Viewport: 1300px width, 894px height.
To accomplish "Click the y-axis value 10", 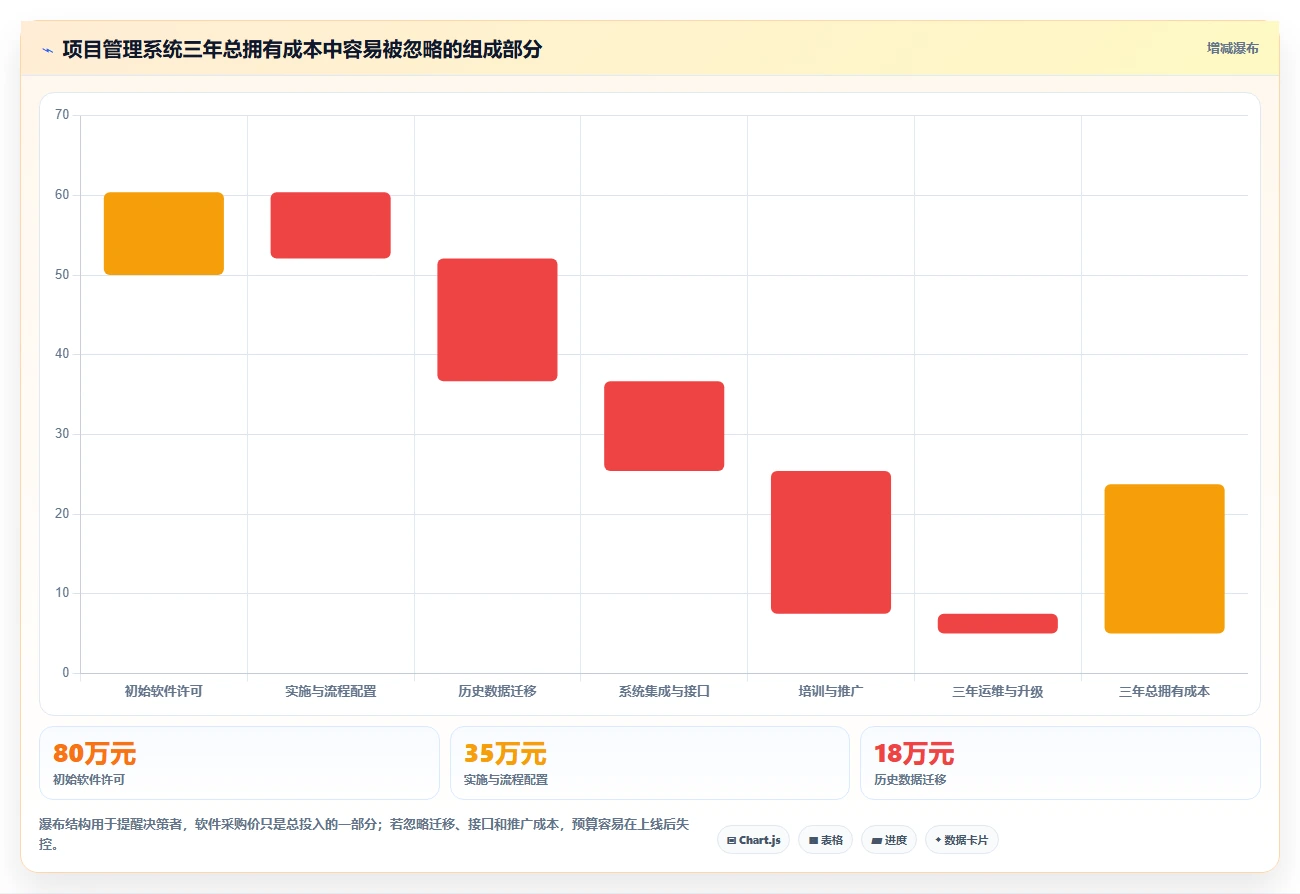I will [x=62, y=593].
